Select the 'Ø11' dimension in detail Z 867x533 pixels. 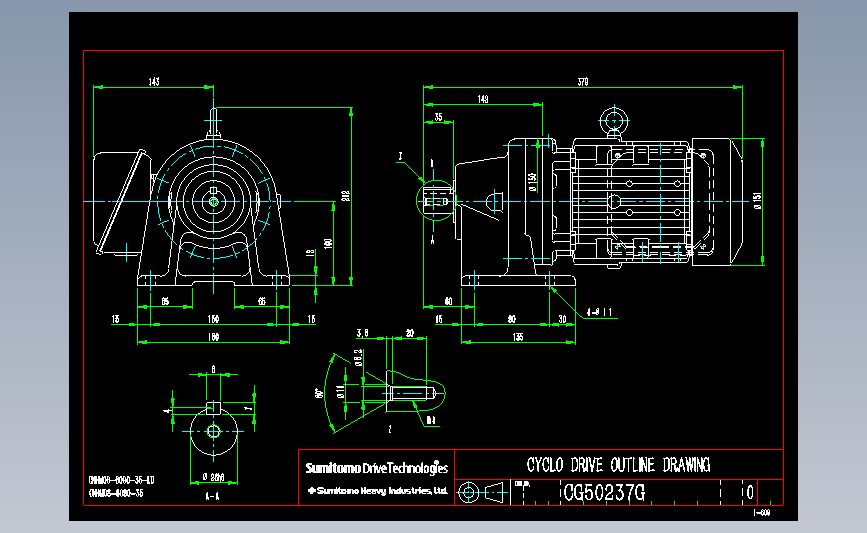[x=340, y=392]
